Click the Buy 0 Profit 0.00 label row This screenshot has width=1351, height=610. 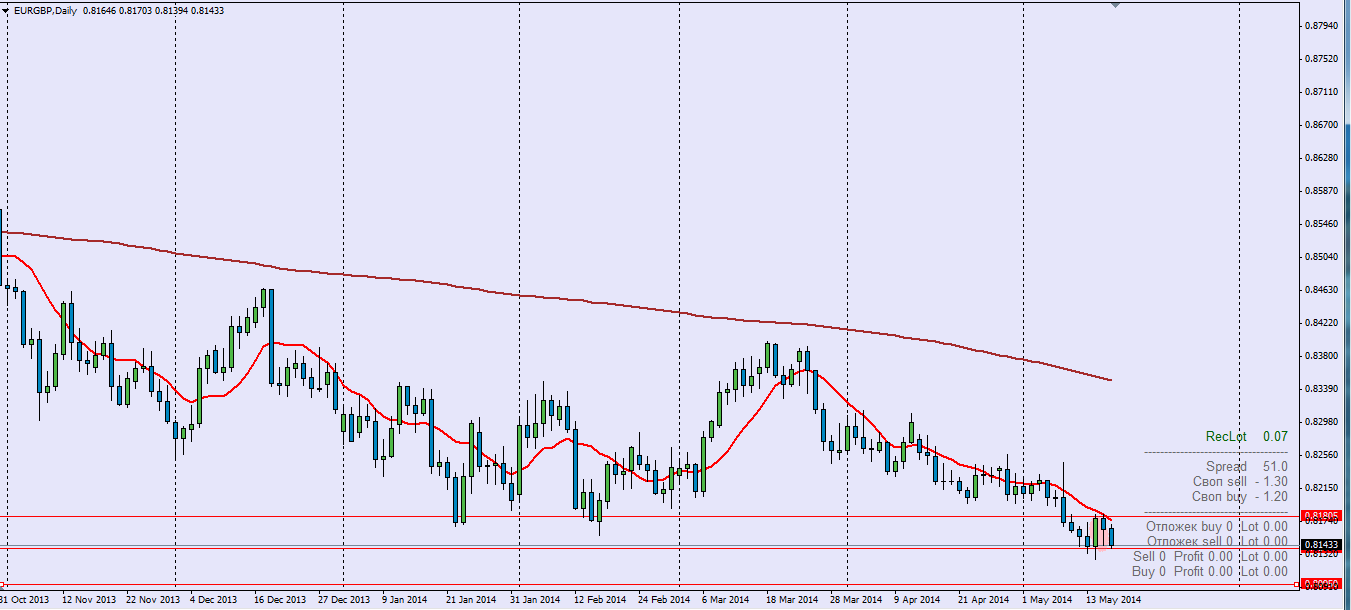click(x=1210, y=571)
